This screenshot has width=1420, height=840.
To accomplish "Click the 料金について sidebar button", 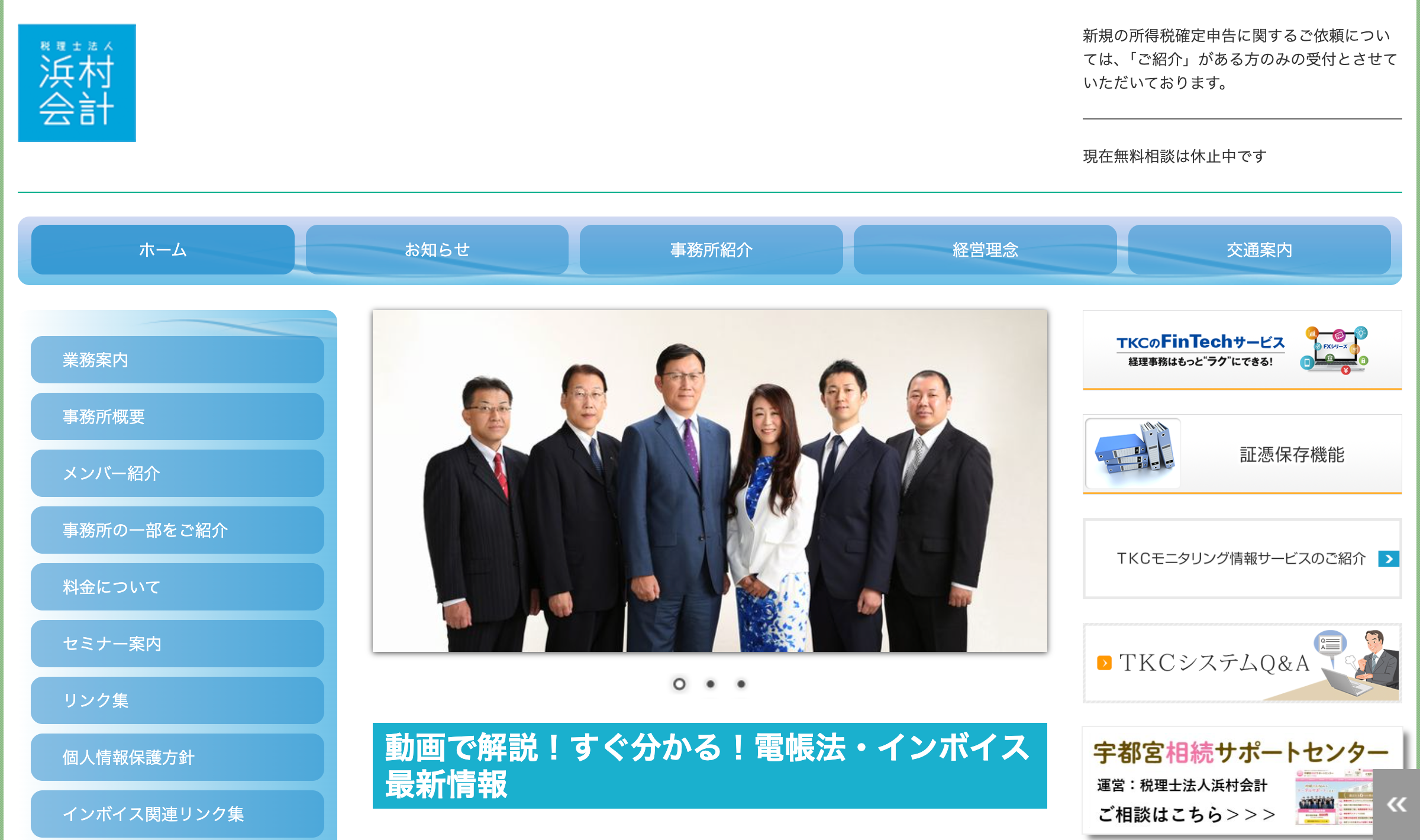I will pyautogui.click(x=177, y=587).
